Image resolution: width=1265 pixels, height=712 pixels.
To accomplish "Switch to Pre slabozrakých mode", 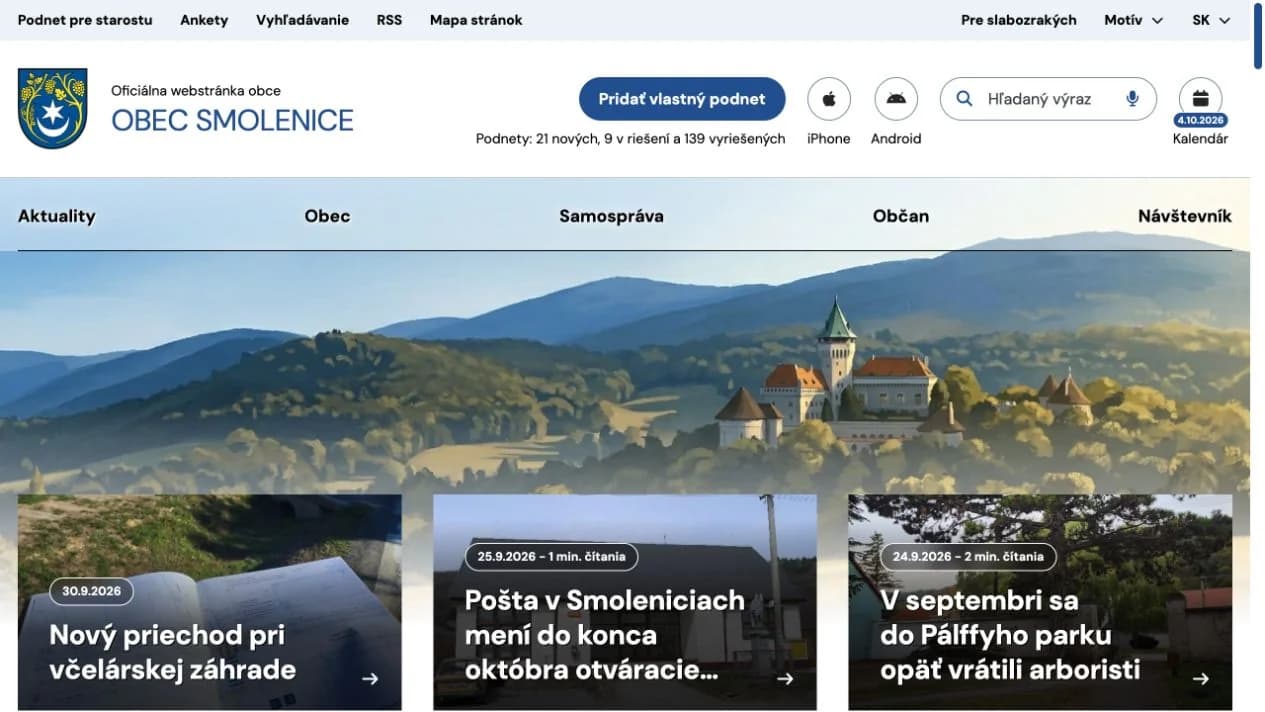I will 1019,20.
